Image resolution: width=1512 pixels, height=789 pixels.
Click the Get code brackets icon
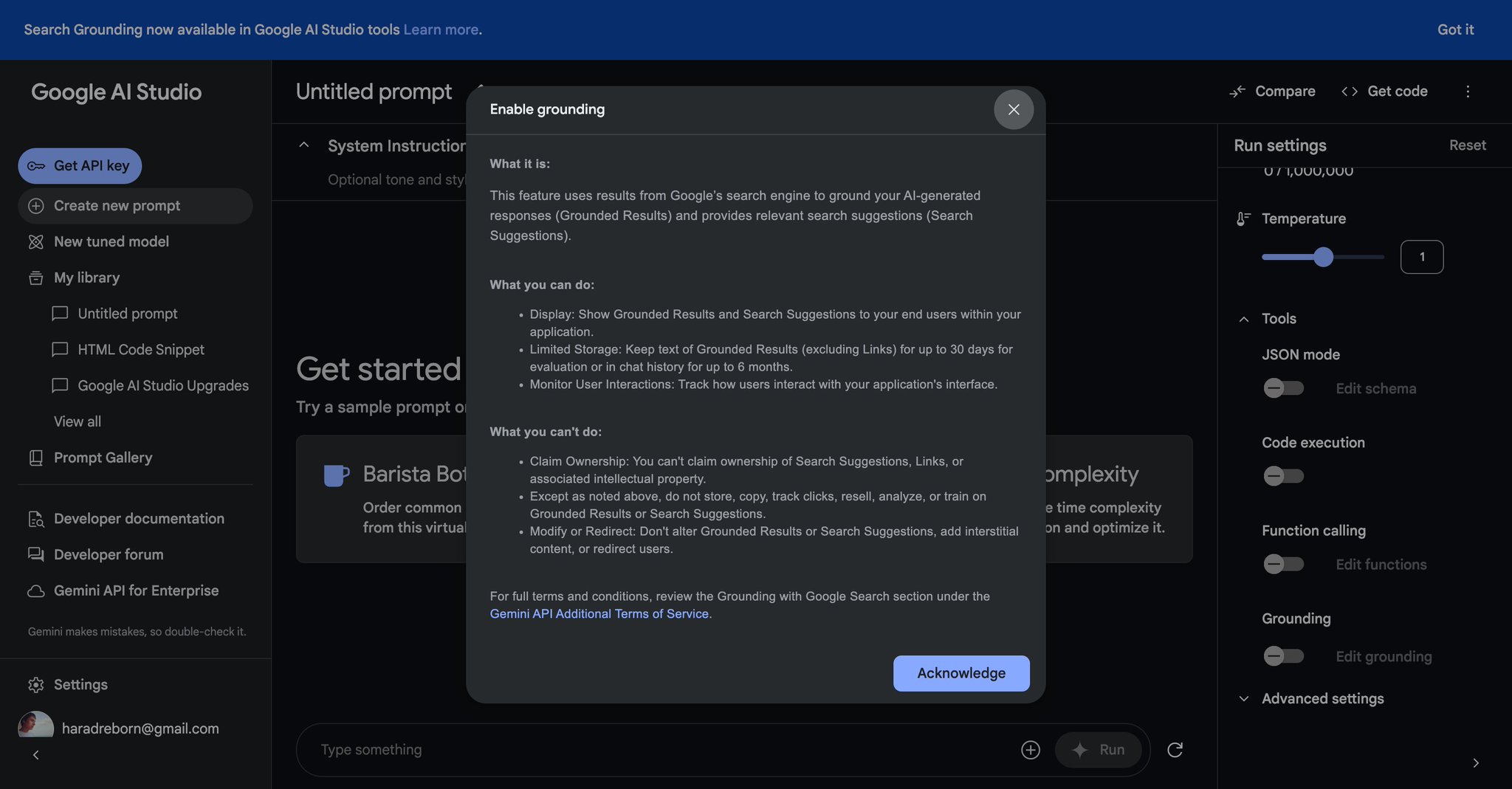(x=1350, y=92)
